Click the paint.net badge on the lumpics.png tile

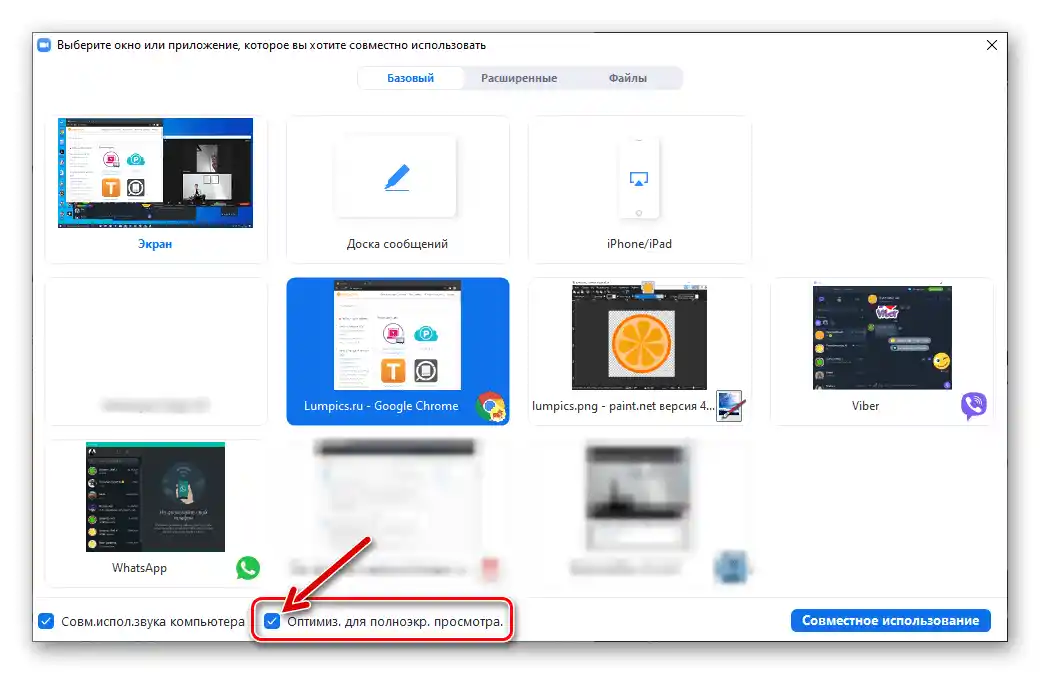pos(731,406)
